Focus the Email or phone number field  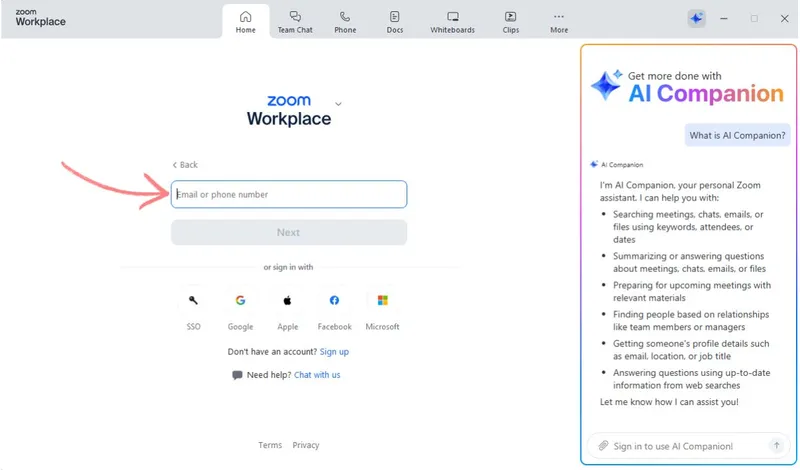[289, 194]
